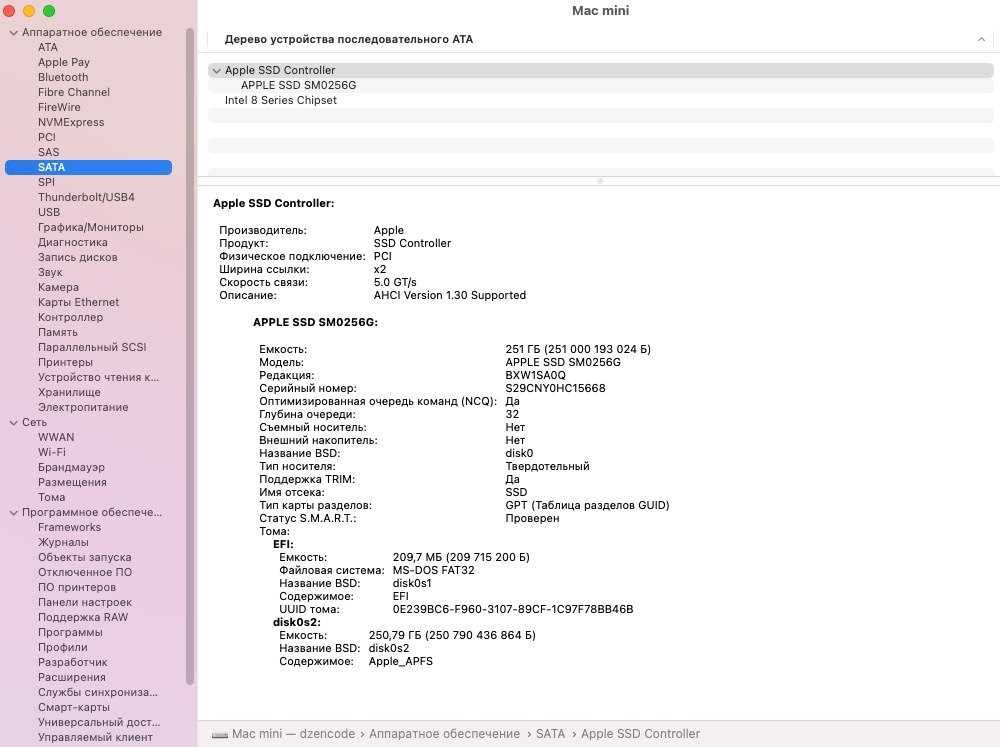Collapse the Apple SSD Controller tree row
The image size is (1000, 747).
[217, 71]
